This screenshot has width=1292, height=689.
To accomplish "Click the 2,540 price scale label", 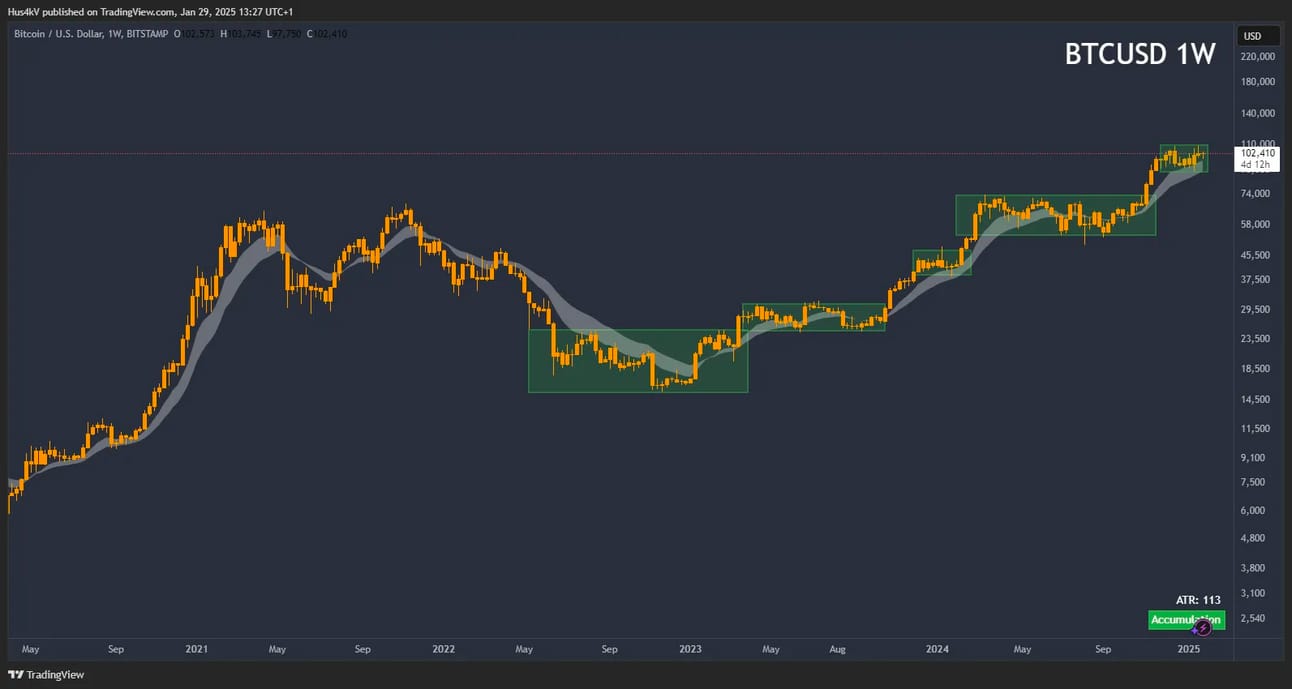I will [x=1255, y=618].
